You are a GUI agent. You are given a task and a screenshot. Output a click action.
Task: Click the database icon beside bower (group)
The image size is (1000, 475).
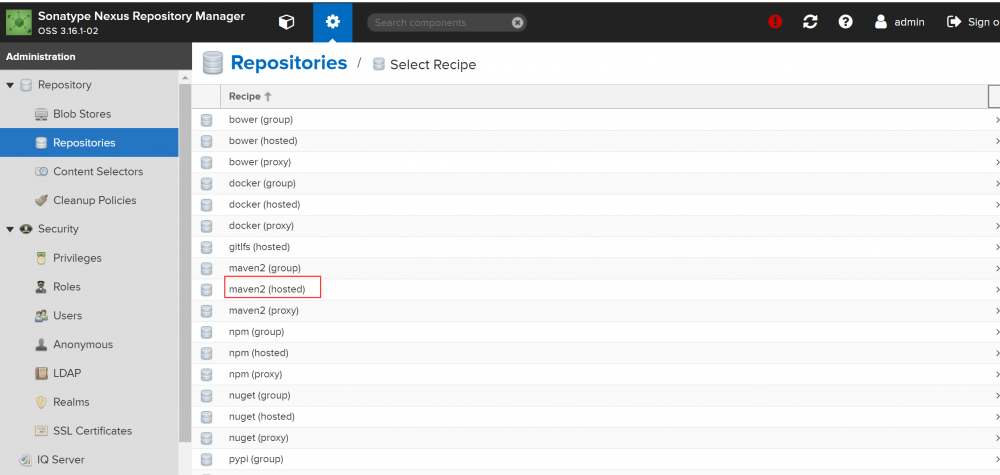(206, 120)
